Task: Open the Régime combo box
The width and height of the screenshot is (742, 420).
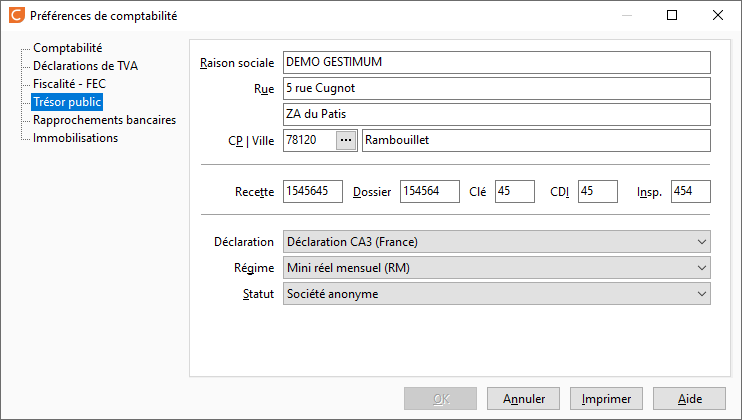Action: click(496, 268)
